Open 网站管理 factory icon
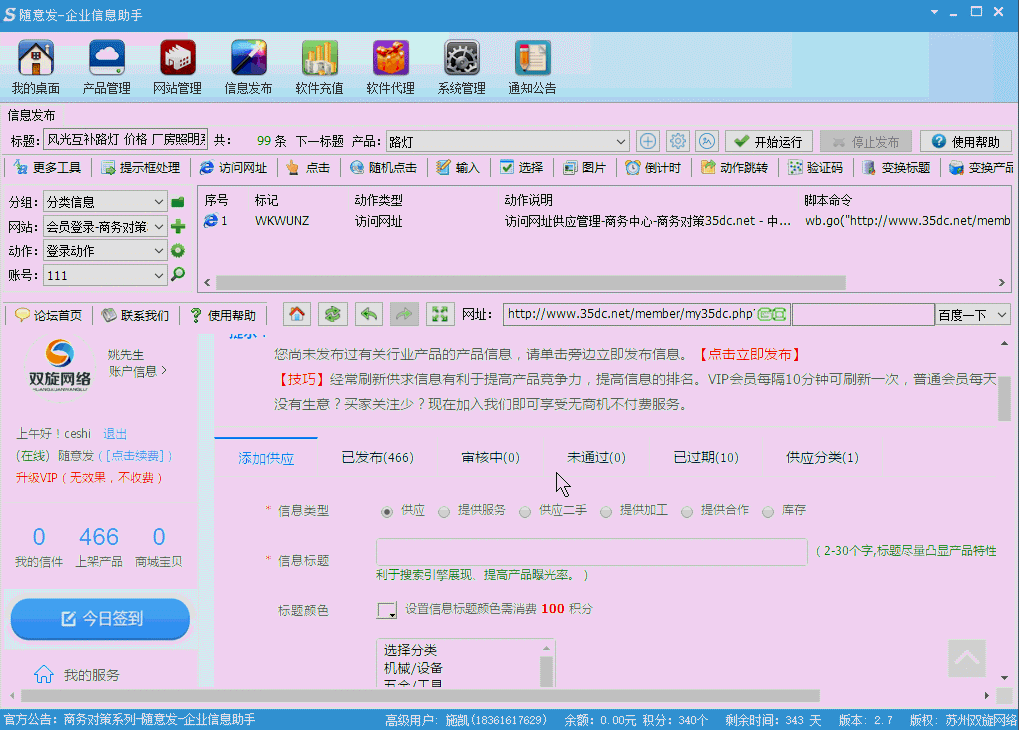Viewport: 1019px width, 730px height. click(177, 59)
